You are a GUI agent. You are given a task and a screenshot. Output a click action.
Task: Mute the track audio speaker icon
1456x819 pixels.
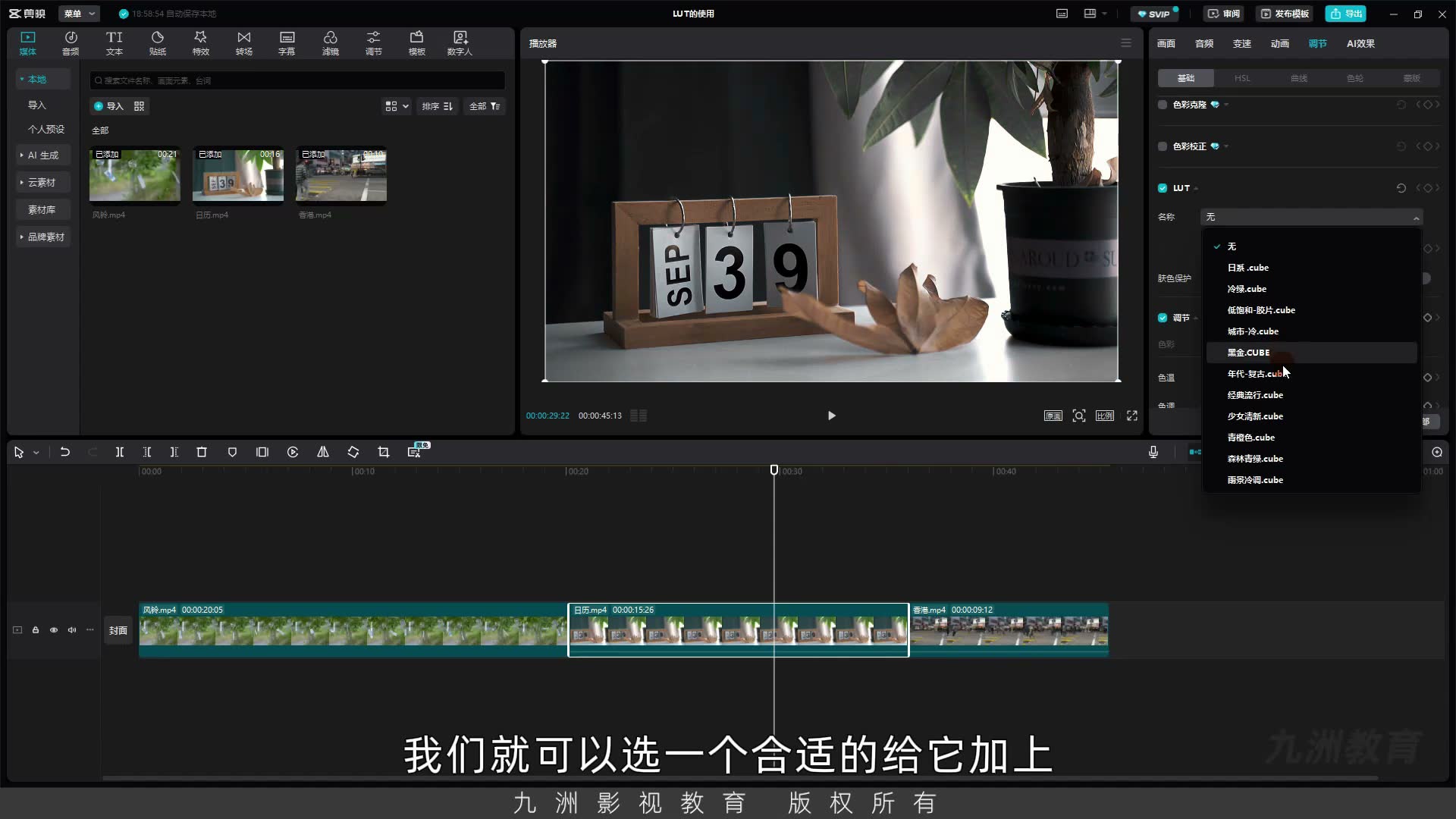tap(72, 630)
